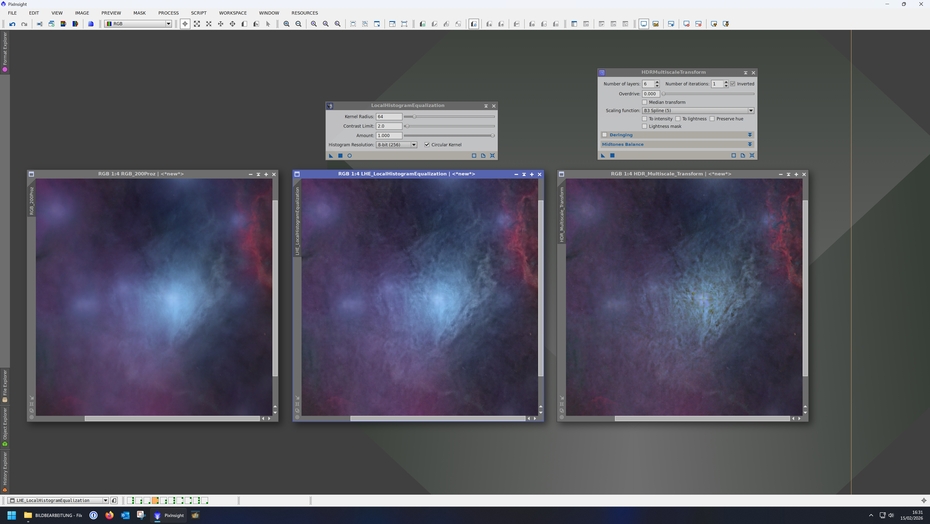The width and height of the screenshot is (930, 524).
Task: Open Firefox from the Windows taskbar
Action: tap(109, 515)
